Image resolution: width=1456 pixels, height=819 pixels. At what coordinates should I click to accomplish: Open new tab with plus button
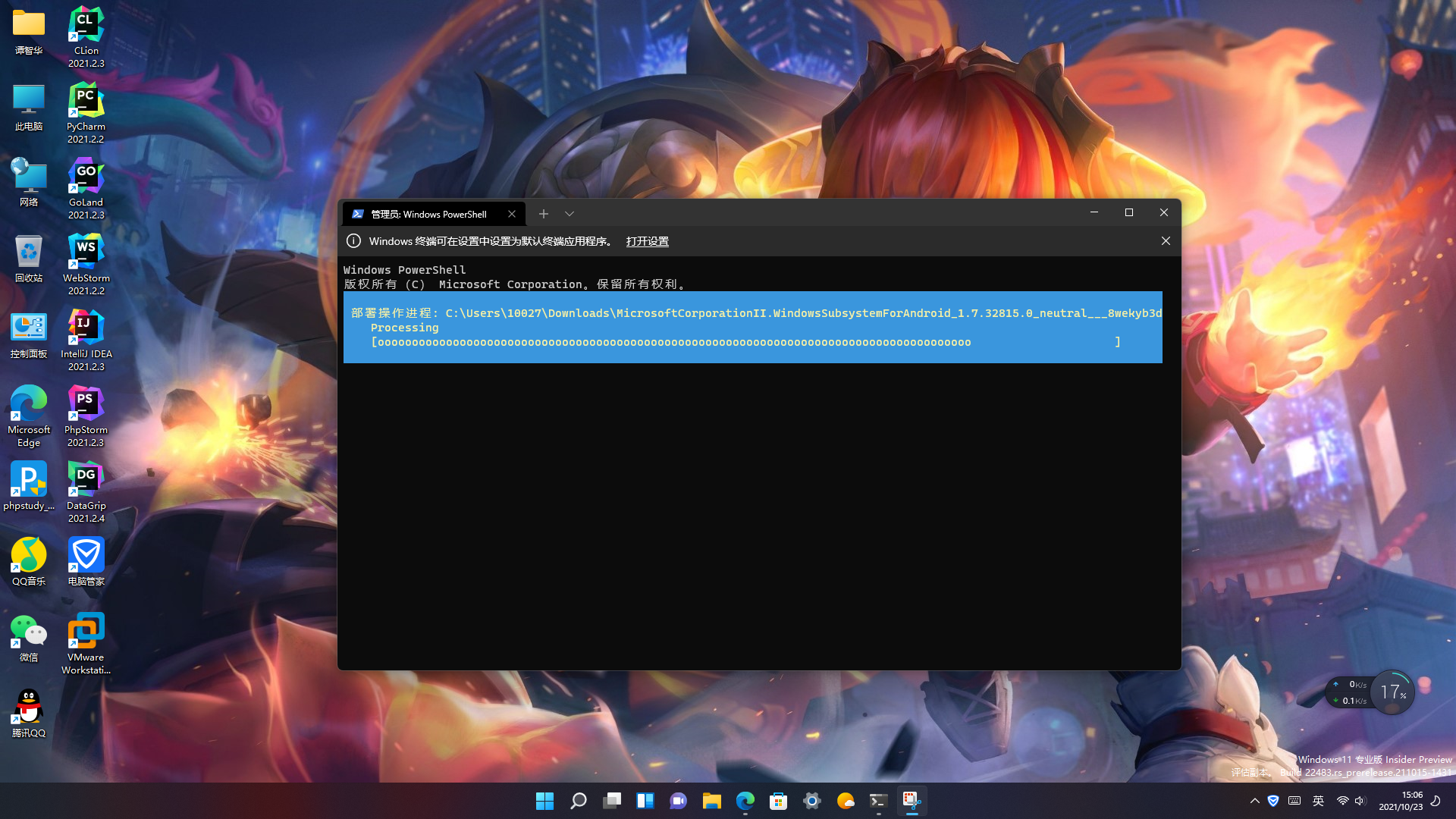(x=543, y=214)
